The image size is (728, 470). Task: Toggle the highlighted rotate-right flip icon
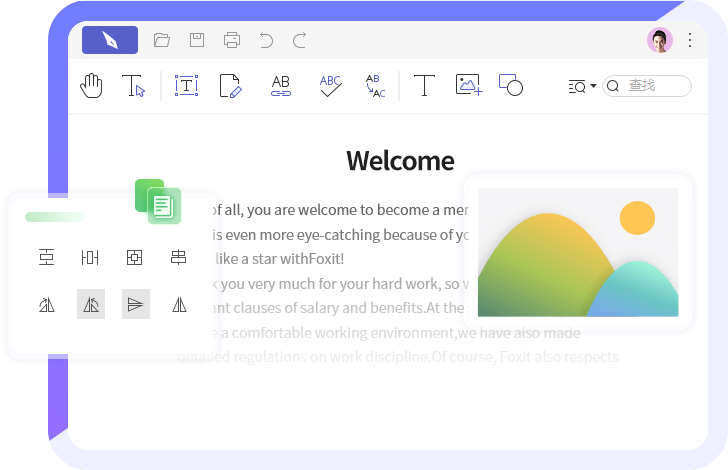91,304
